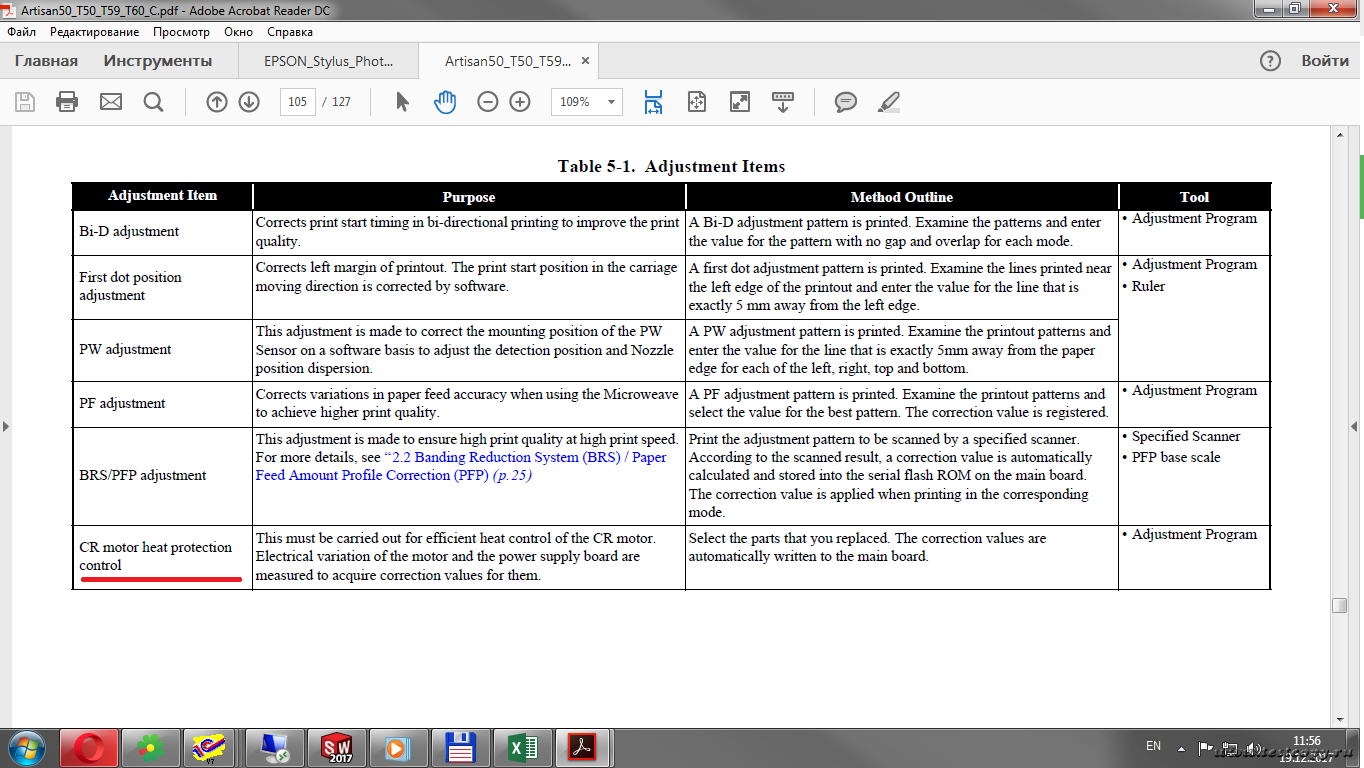Toggle Fit One Full Page view
The image size is (1364, 768).
coord(697,102)
